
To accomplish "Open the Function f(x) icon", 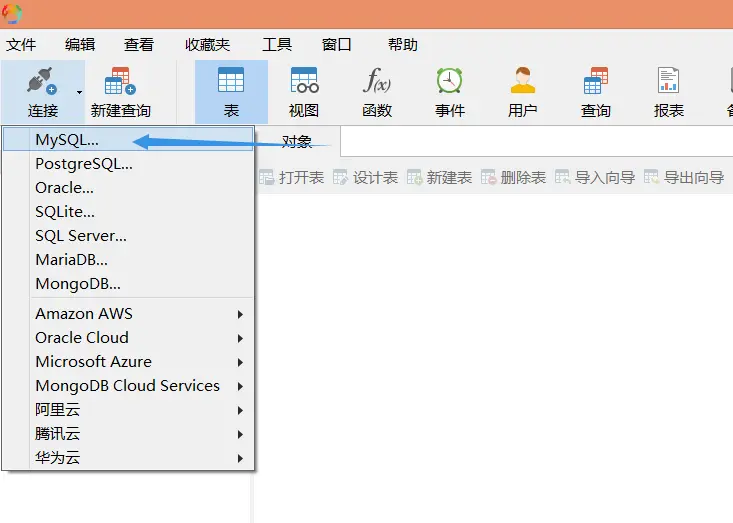I will click(x=377, y=80).
